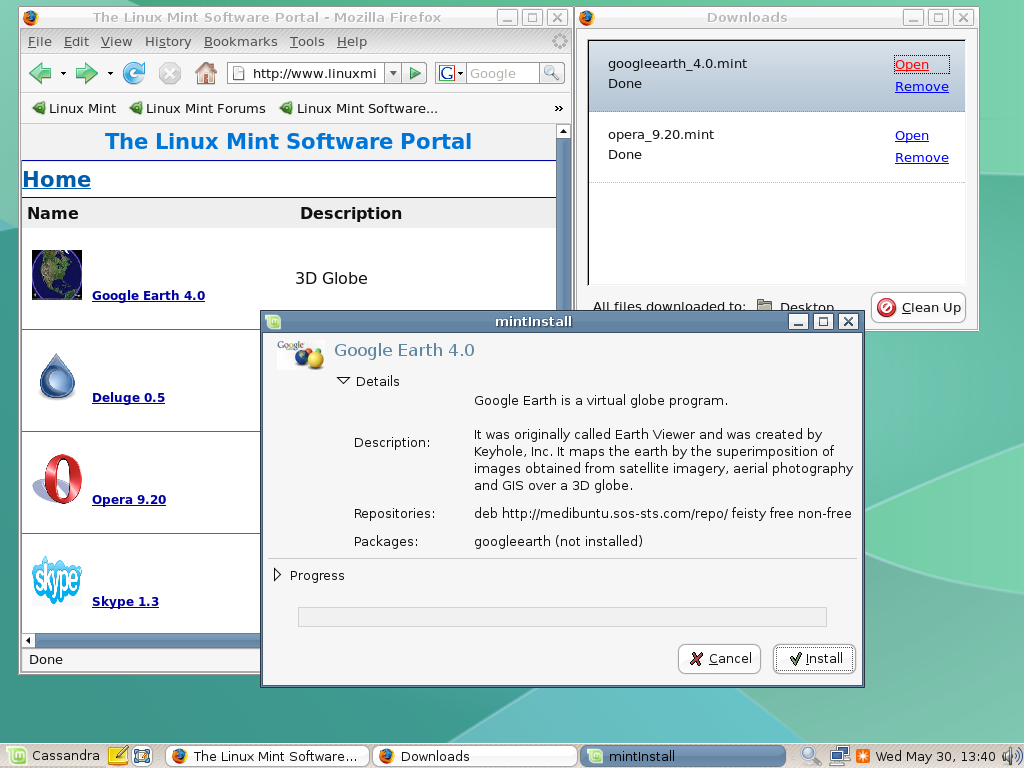The image size is (1024, 768).
Task: Switch to the Downloads taskbar button
Action: (x=475, y=756)
